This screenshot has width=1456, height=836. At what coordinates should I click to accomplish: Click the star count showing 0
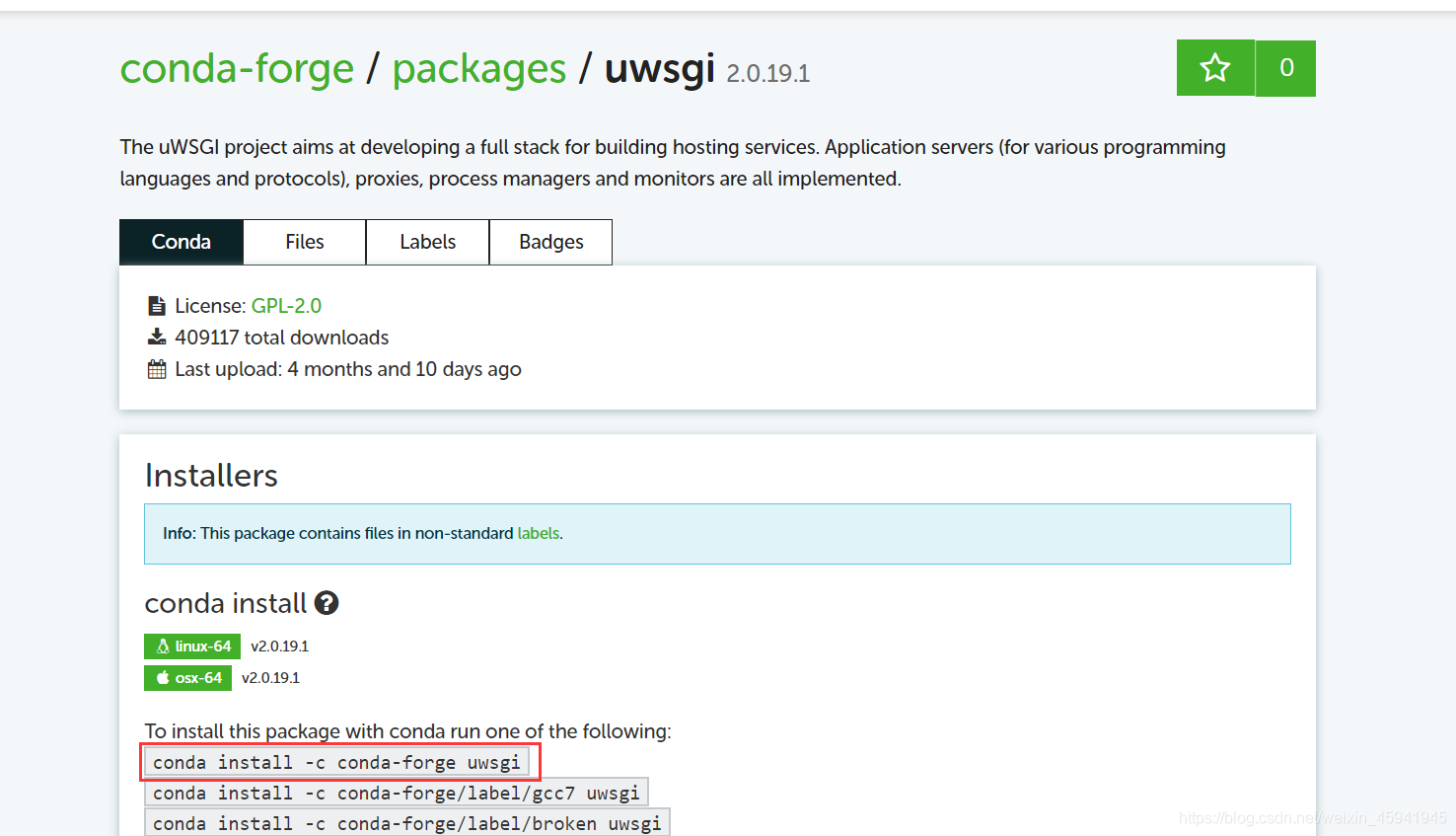1286,68
